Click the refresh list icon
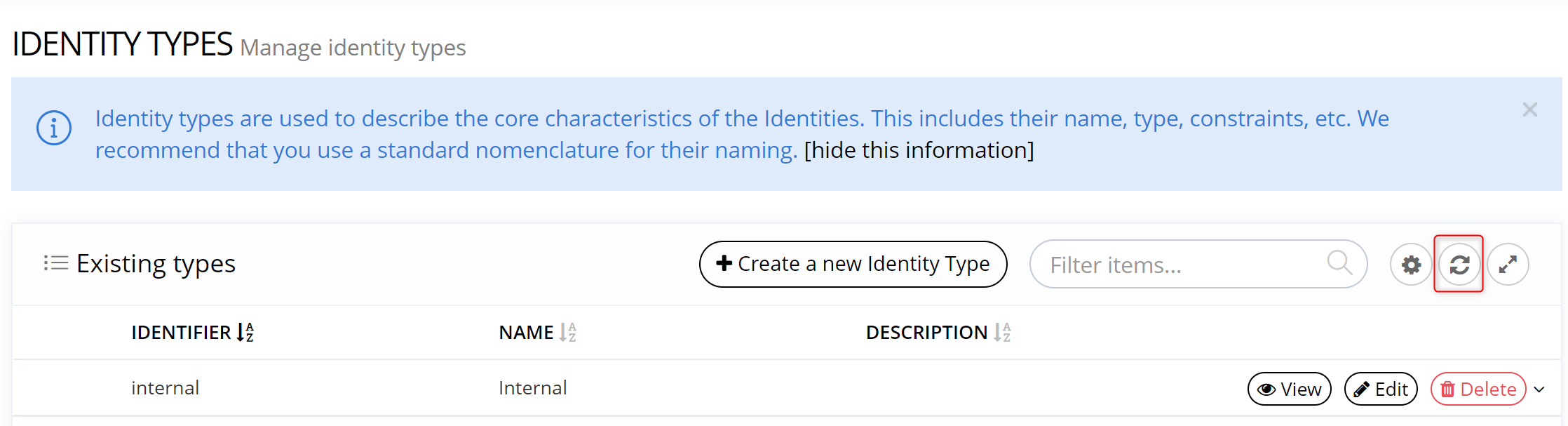1568x426 pixels. 1459,265
